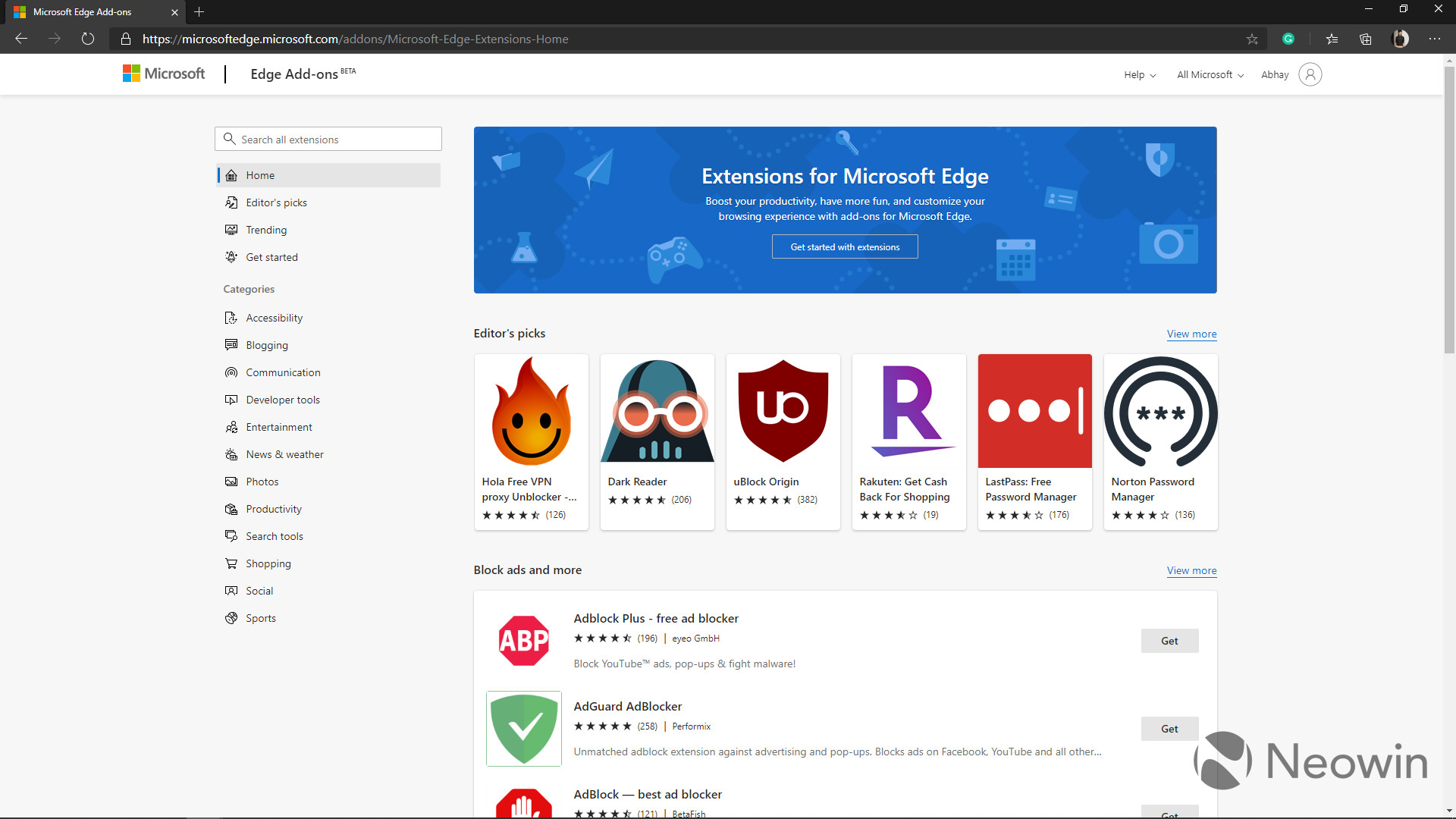Click Get started with extensions button
Viewport: 1456px width, 819px height.
845,246
